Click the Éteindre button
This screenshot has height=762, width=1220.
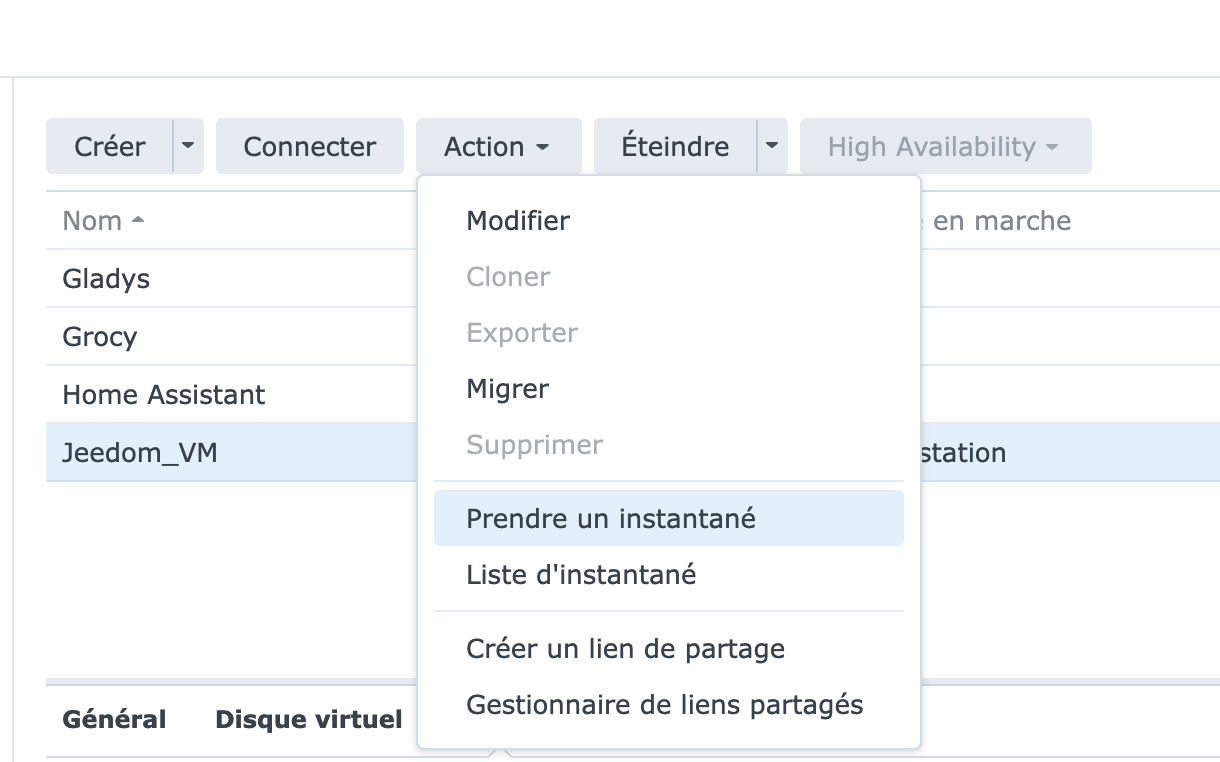click(x=675, y=147)
